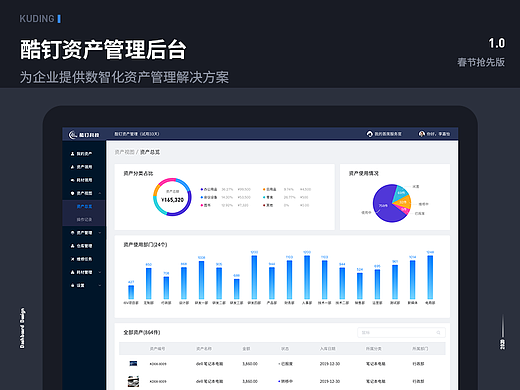
Task: Expand the 资产管理 sidebar group arrow
Action: [x=100, y=233]
